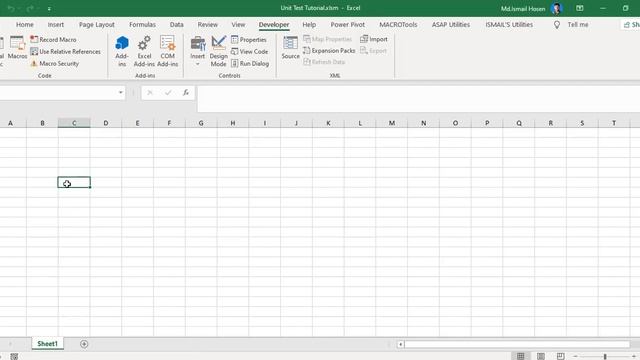
Task: Redo the last action
Action: (30, 9)
